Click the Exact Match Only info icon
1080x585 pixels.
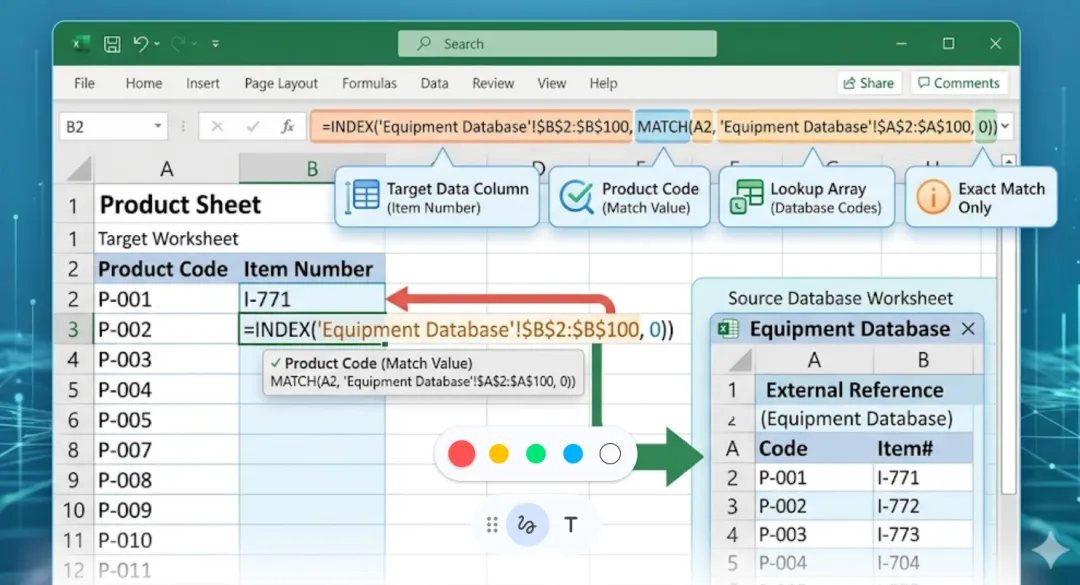tap(933, 198)
